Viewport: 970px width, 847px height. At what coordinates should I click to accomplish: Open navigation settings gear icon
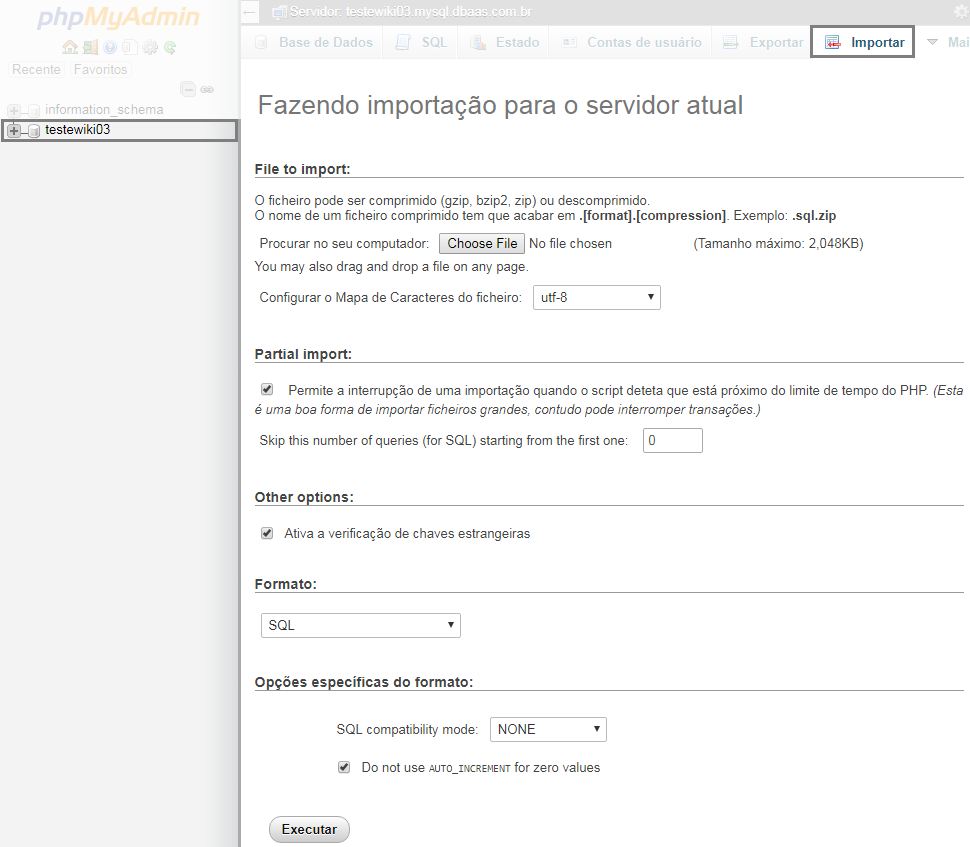pos(150,47)
